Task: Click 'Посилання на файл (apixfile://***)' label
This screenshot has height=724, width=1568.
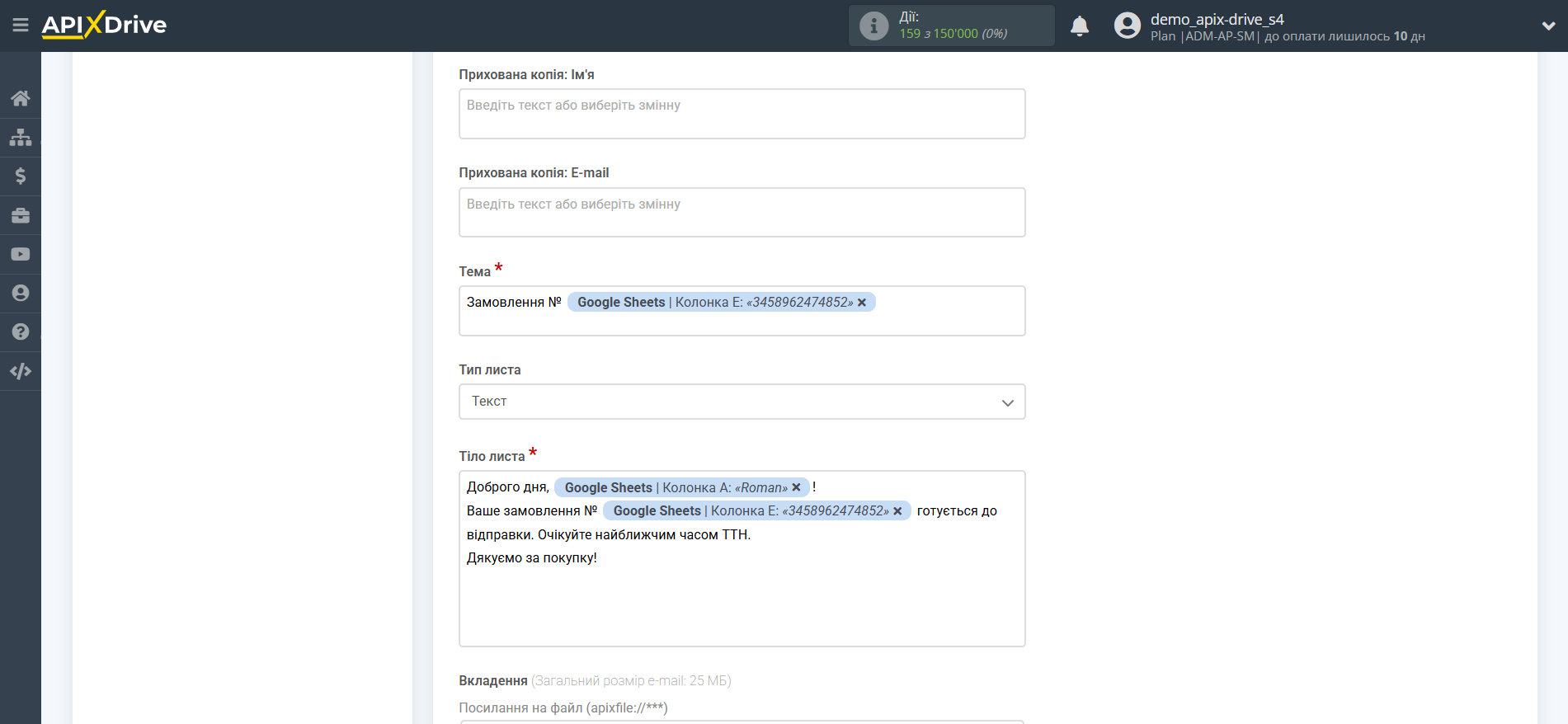Action: click(563, 708)
